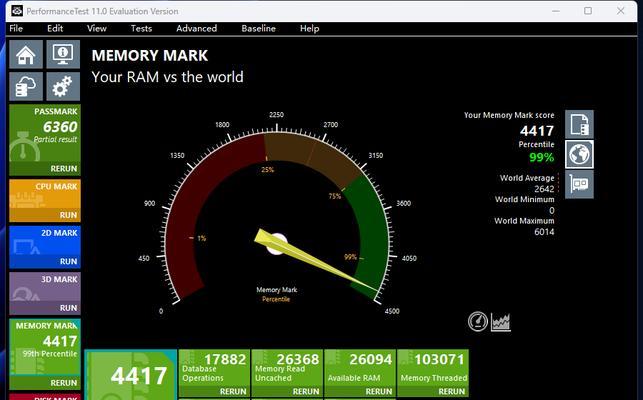The height and width of the screenshot is (400, 643).
Task: Click the save results document icon
Action: tap(579, 124)
